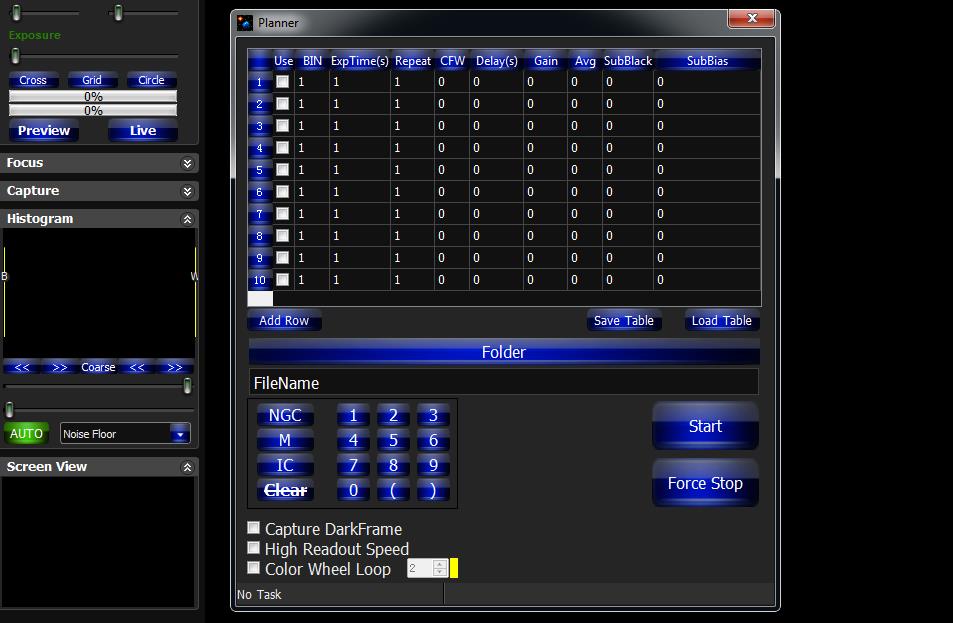The width and height of the screenshot is (953, 623).
Task: Click the Live button
Action: click(x=143, y=131)
